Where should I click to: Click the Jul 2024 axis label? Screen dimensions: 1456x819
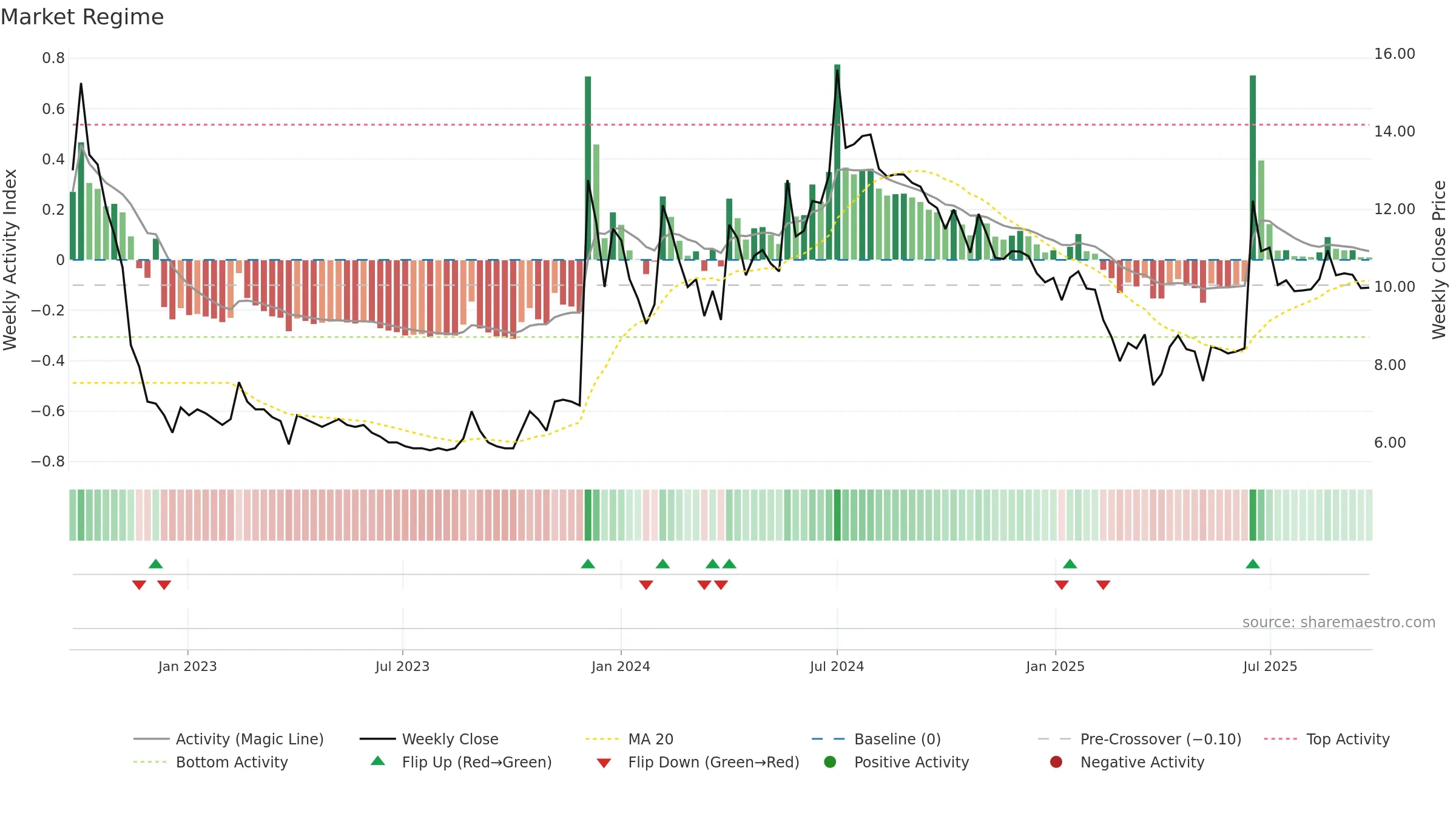coord(837,666)
